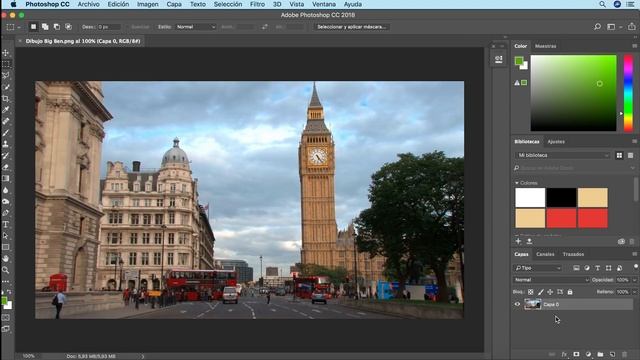Switch to the Ajustes tab
This screenshot has height=360, width=640.
pyautogui.click(x=556, y=142)
